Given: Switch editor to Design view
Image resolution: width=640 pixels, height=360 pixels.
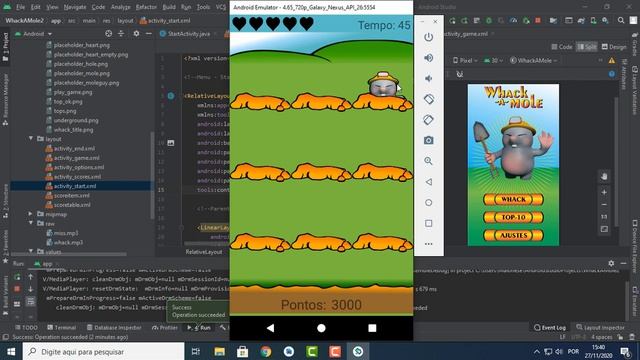Looking at the screenshot, I should point(614,47).
